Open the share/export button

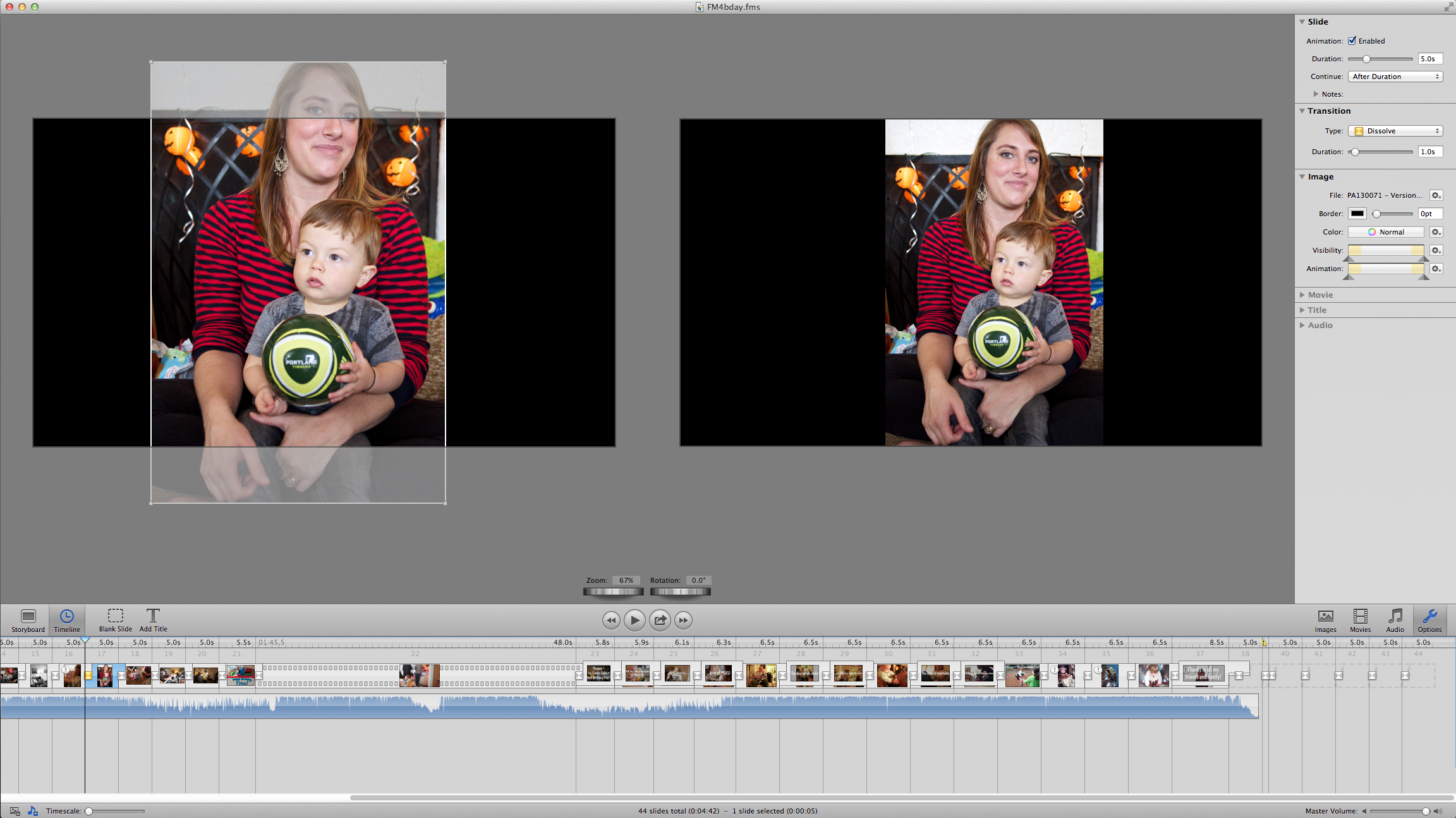click(x=660, y=620)
